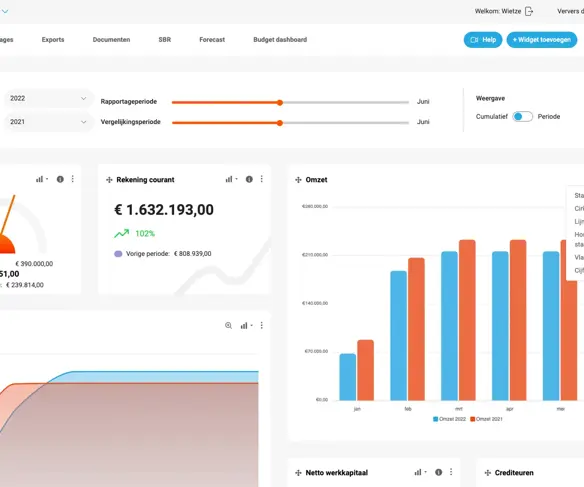Switch to Budget dashboard tab

coord(280,39)
